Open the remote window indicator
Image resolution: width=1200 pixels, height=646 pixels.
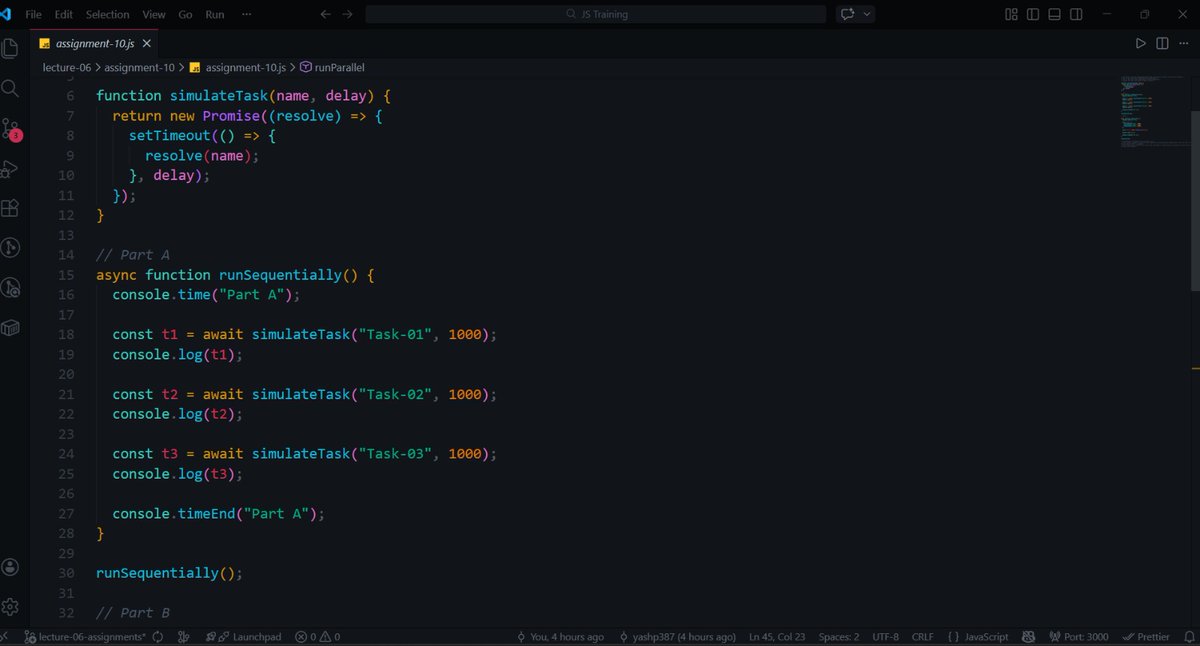point(5,637)
